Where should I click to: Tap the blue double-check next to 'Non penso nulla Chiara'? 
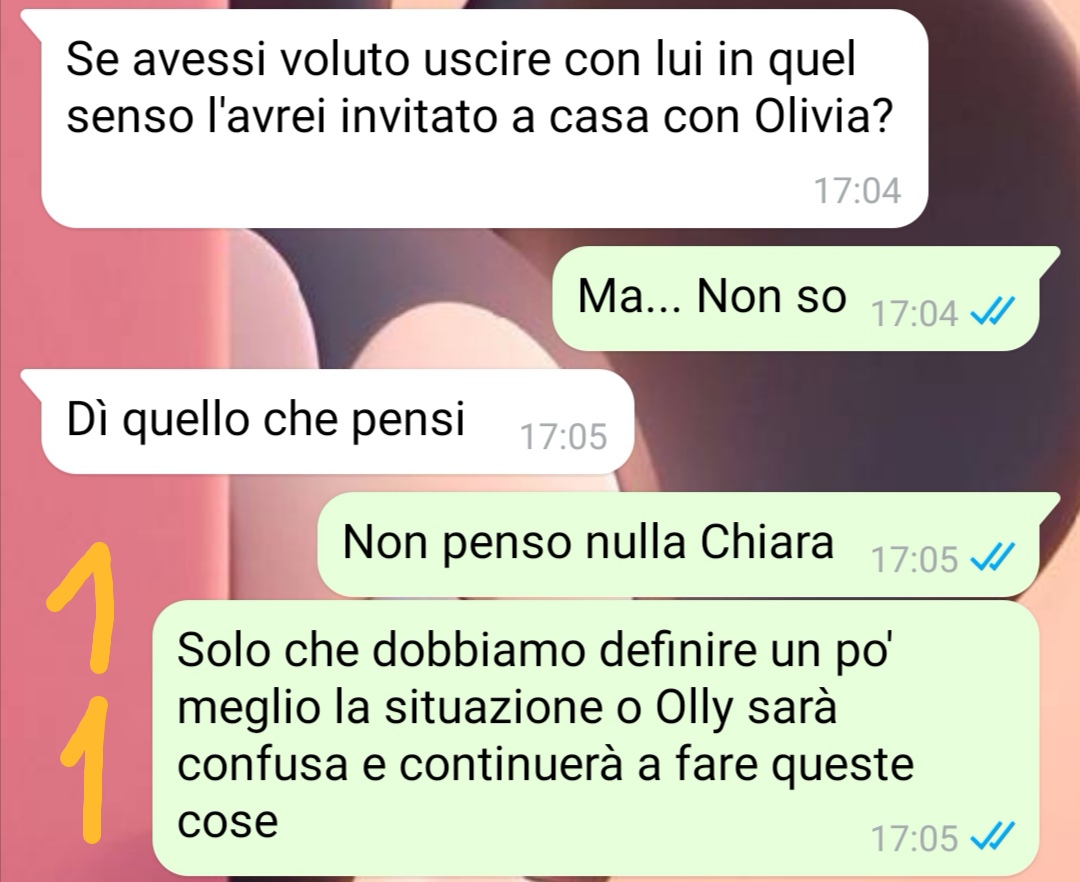tap(992, 557)
